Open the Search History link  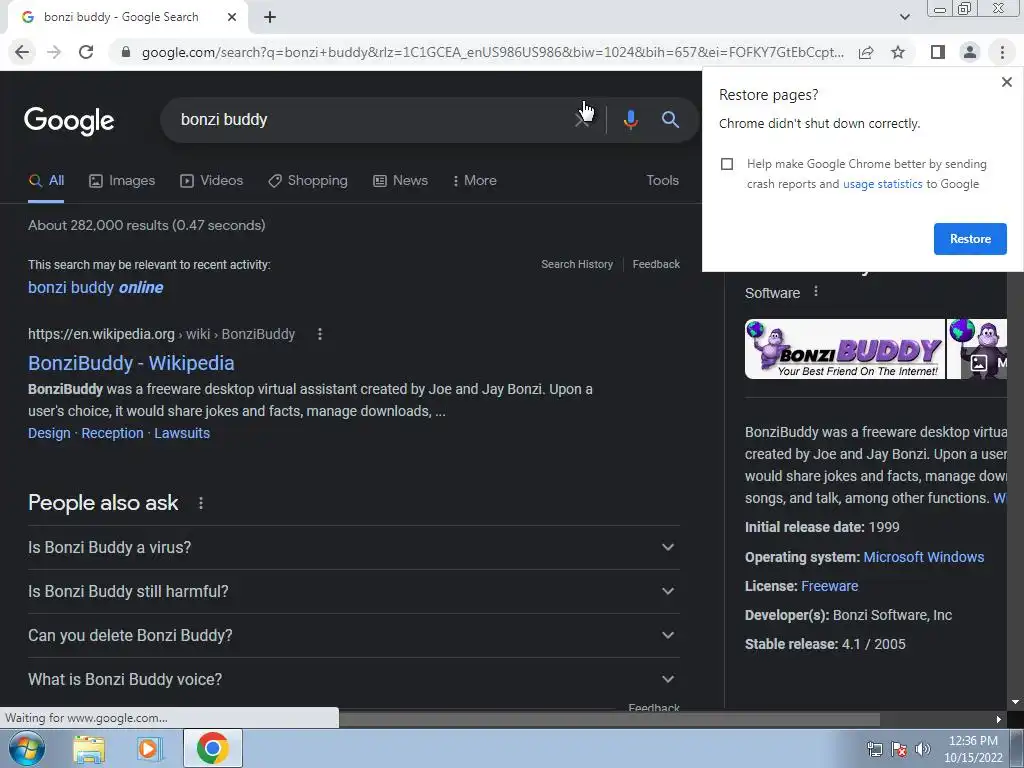tap(577, 264)
